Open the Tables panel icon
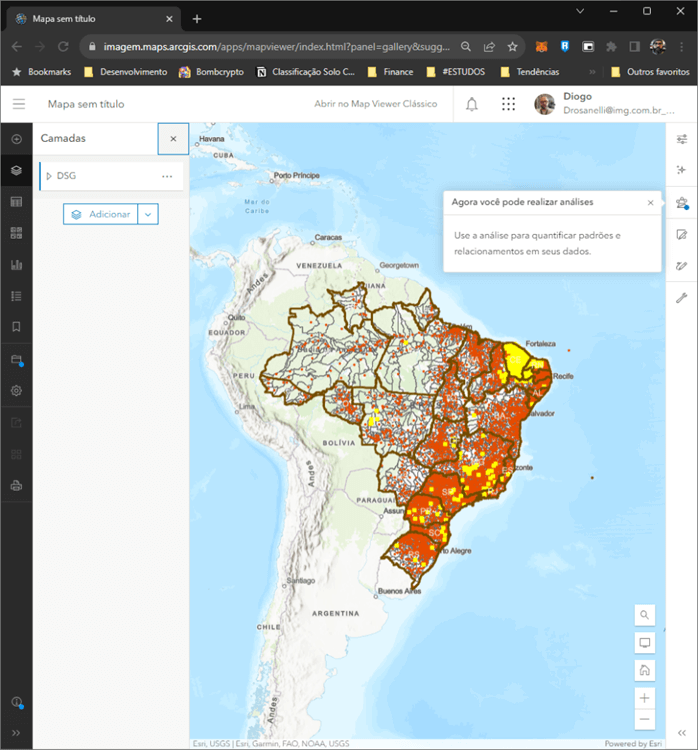Screen dimensions: 698x750 pyautogui.click(x=16, y=201)
